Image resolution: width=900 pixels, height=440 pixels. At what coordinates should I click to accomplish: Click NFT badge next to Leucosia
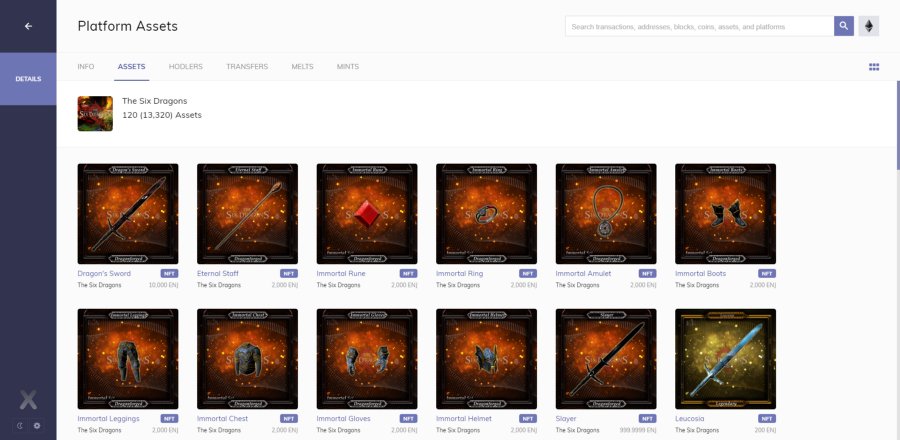(x=767, y=418)
